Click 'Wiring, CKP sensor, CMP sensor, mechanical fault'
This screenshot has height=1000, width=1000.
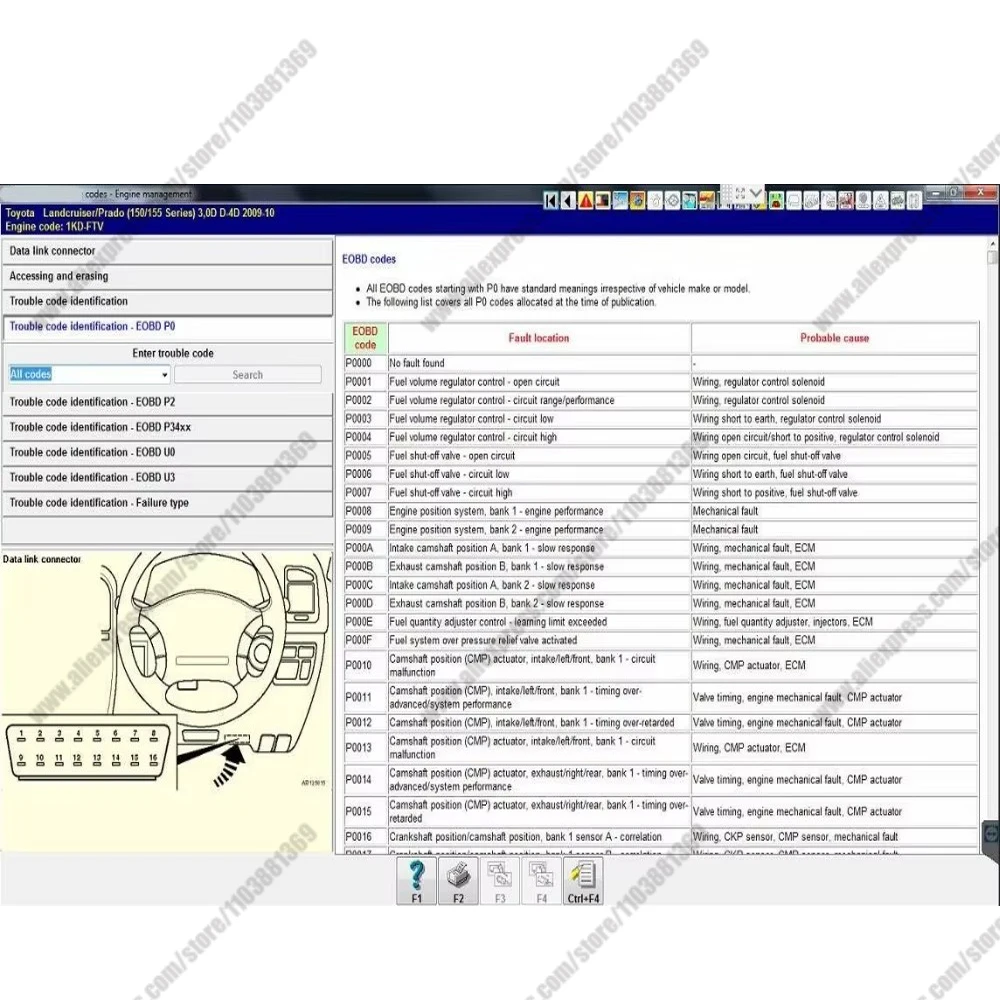click(795, 837)
